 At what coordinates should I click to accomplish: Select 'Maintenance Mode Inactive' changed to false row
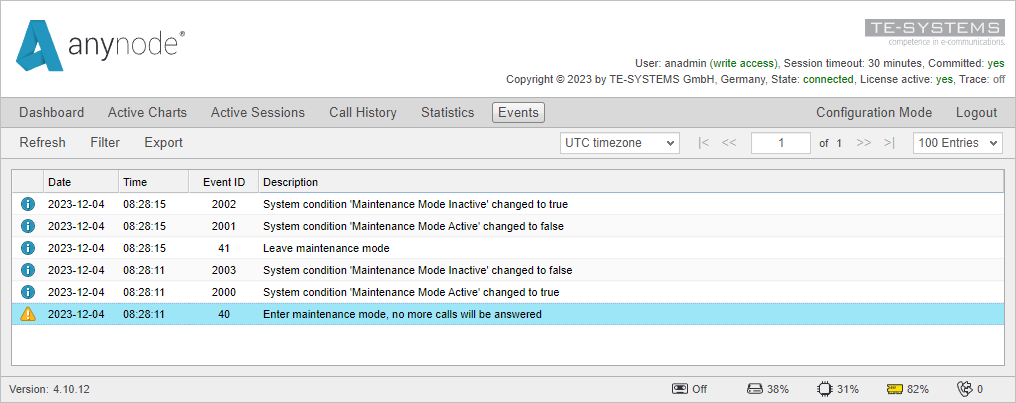point(508,270)
